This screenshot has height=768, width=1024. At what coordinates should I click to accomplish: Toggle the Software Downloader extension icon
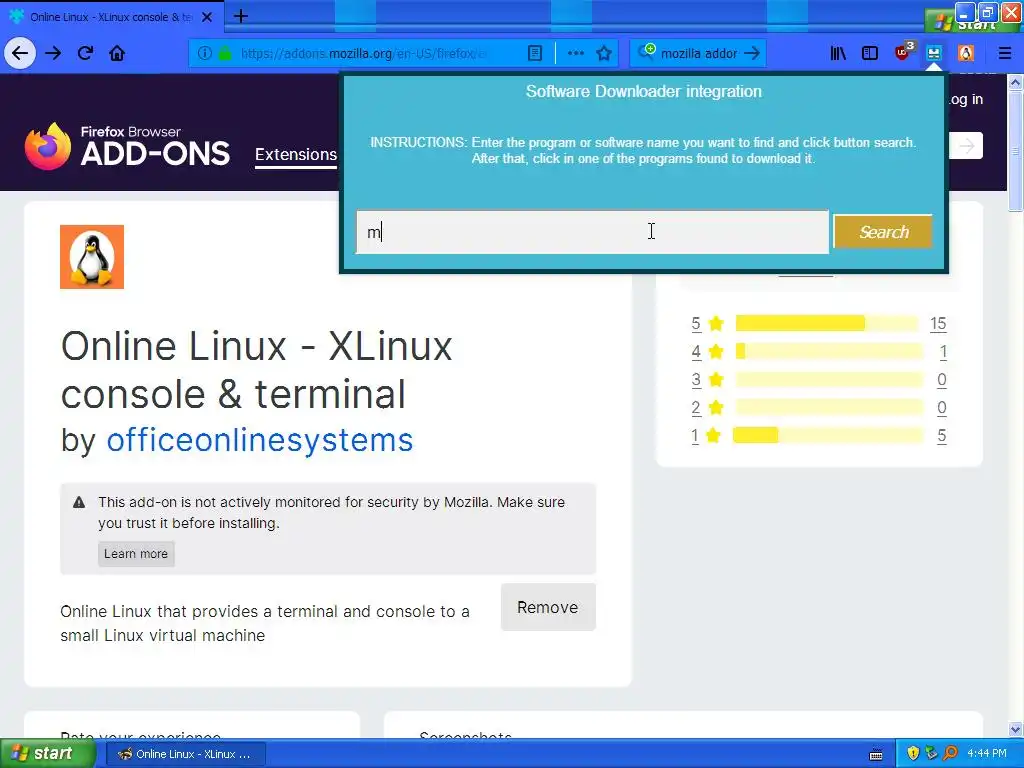click(934, 53)
